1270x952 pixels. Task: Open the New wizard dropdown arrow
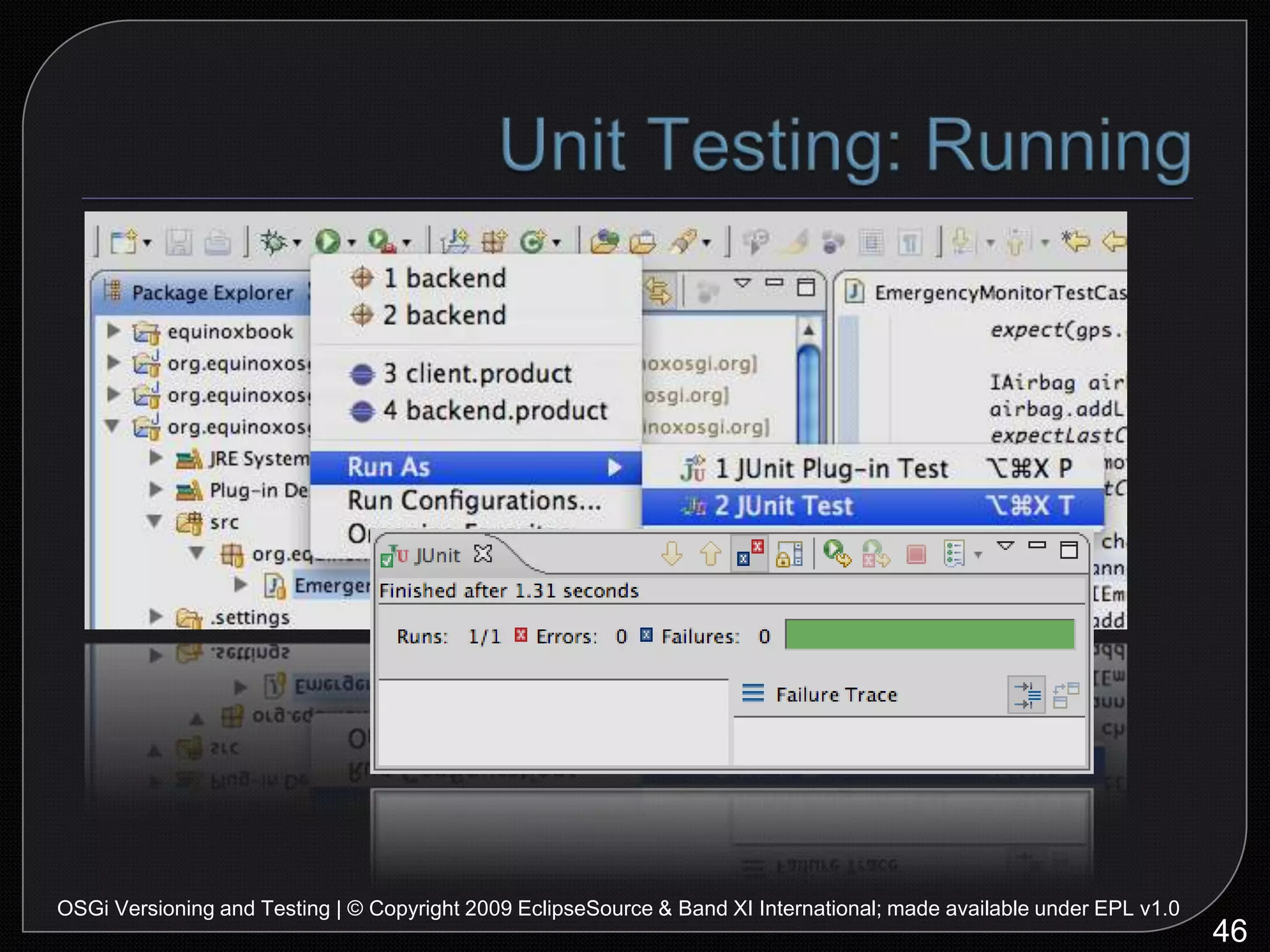tap(147, 242)
